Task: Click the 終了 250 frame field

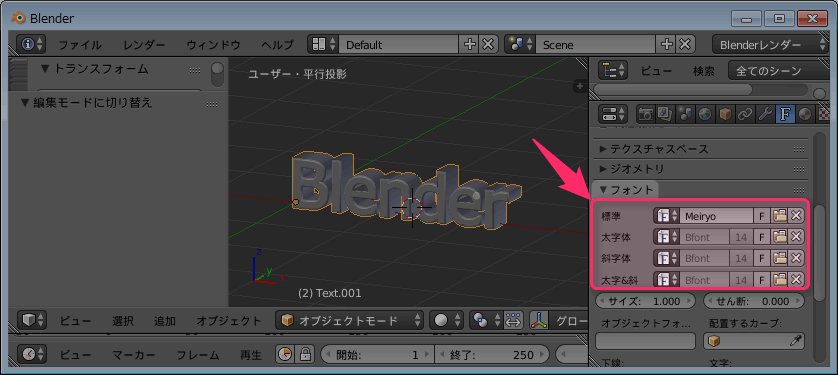Action: (x=492, y=355)
